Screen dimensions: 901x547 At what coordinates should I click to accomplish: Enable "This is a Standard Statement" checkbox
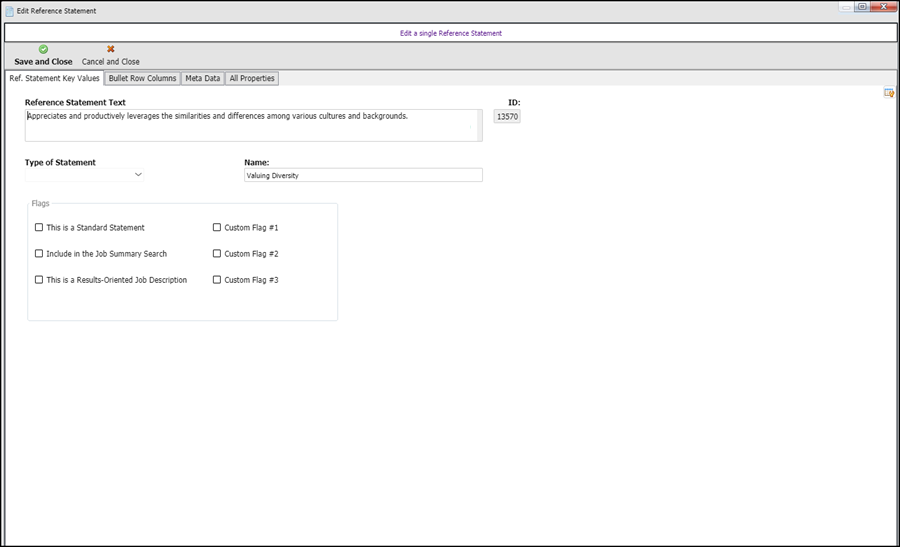(39, 228)
